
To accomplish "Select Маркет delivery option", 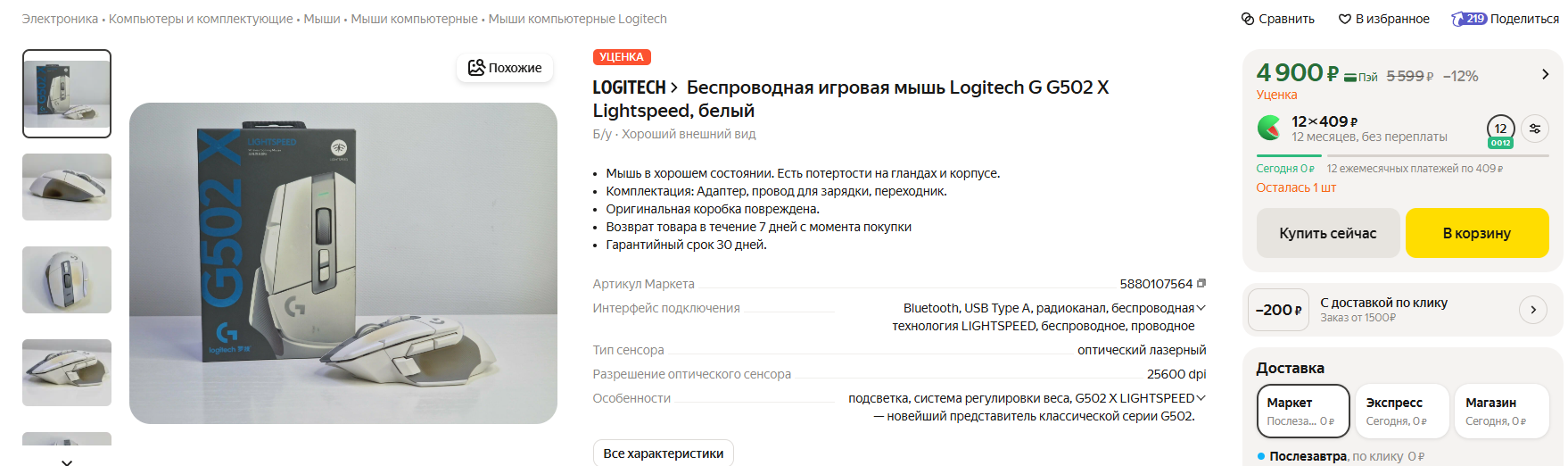I will (x=1302, y=412).
